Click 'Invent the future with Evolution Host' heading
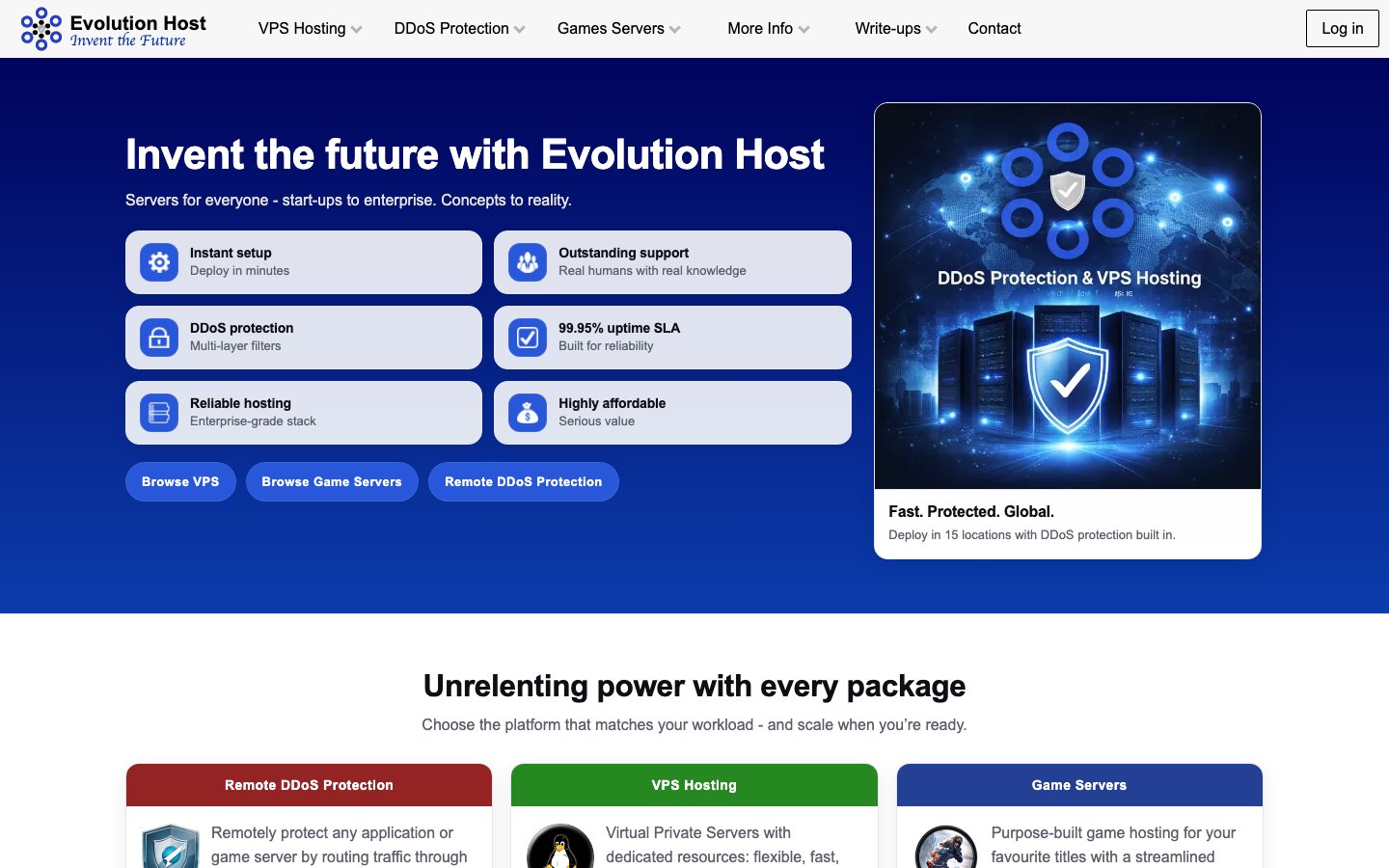 coord(475,154)
